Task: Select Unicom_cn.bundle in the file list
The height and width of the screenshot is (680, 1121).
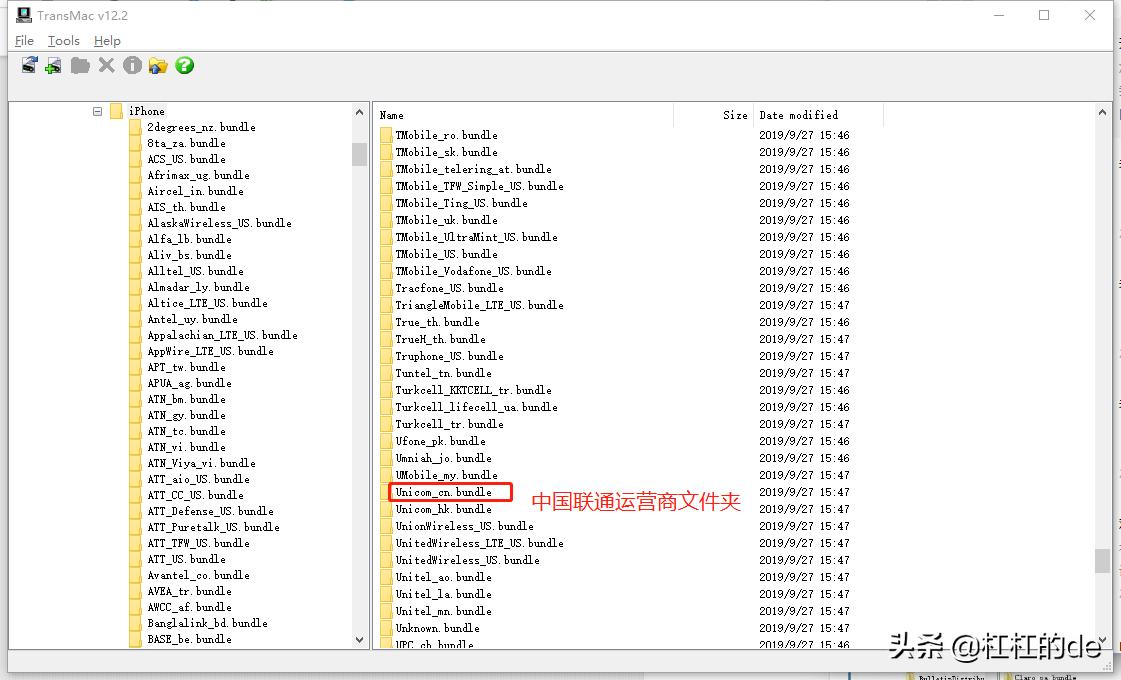Action: (x=443, y=493)
